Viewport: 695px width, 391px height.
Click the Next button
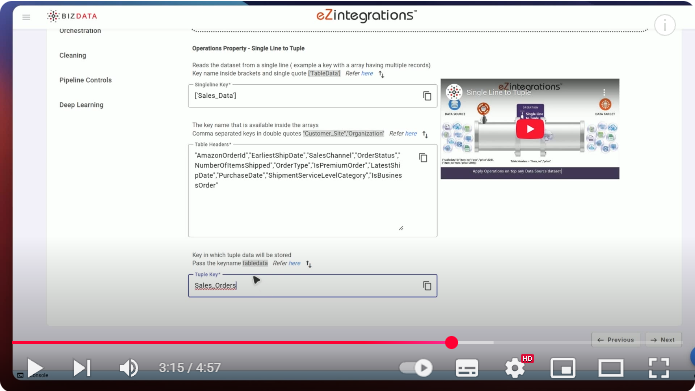[x=663, y=340]
